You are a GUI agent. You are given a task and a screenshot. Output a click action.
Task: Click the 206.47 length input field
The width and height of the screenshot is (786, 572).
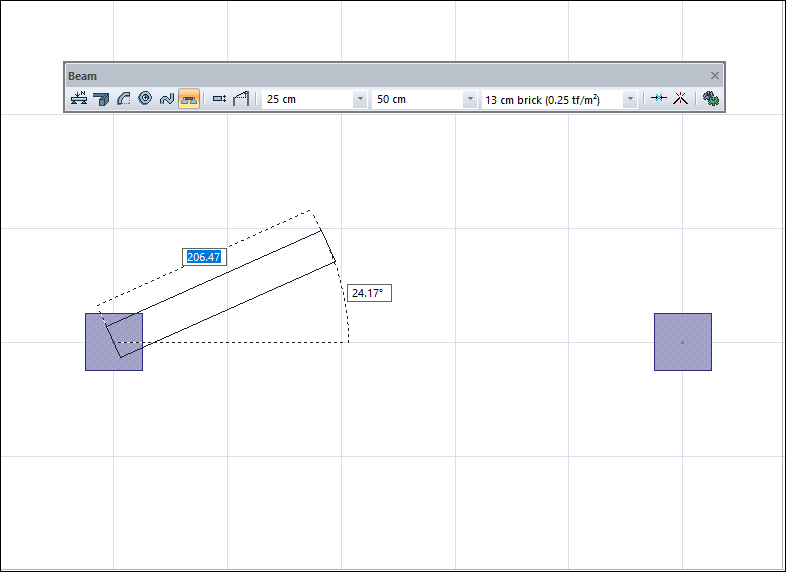203,257
